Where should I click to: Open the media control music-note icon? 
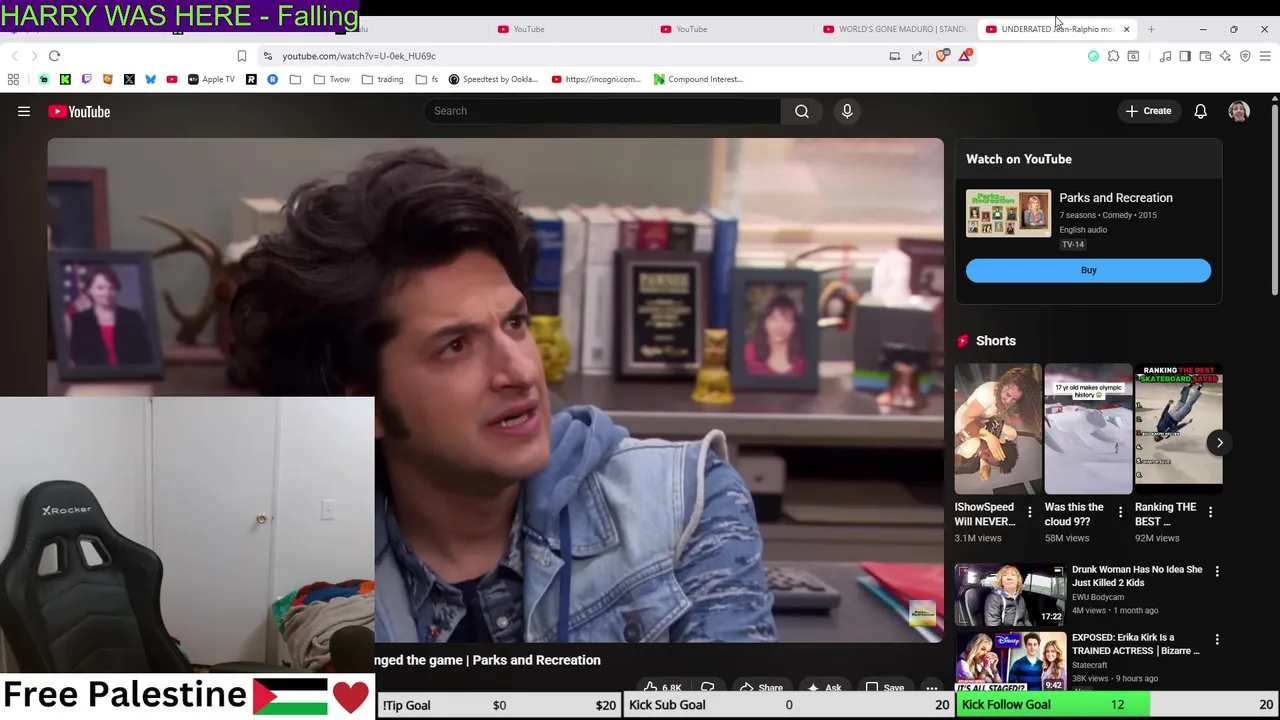point(1165,56)
